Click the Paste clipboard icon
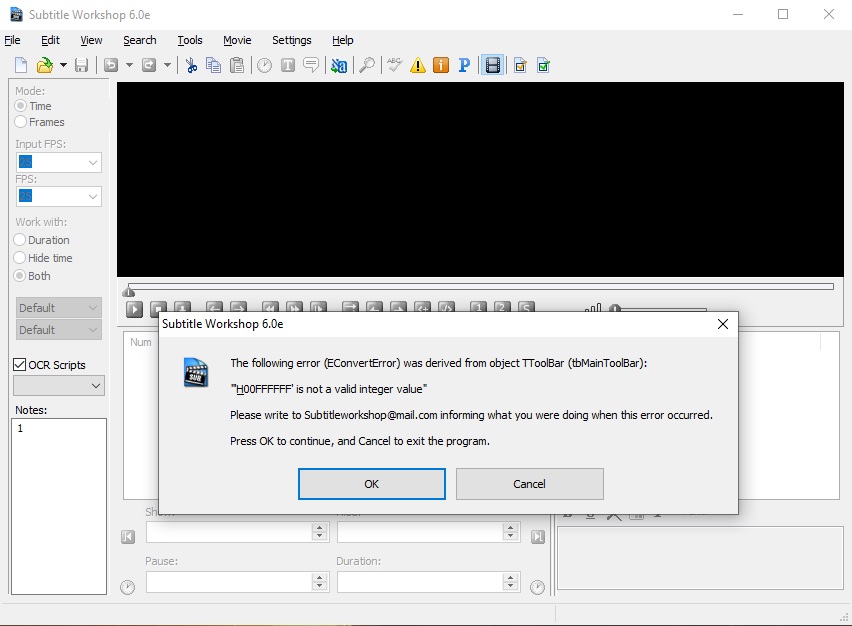 (x=237, y=66)
